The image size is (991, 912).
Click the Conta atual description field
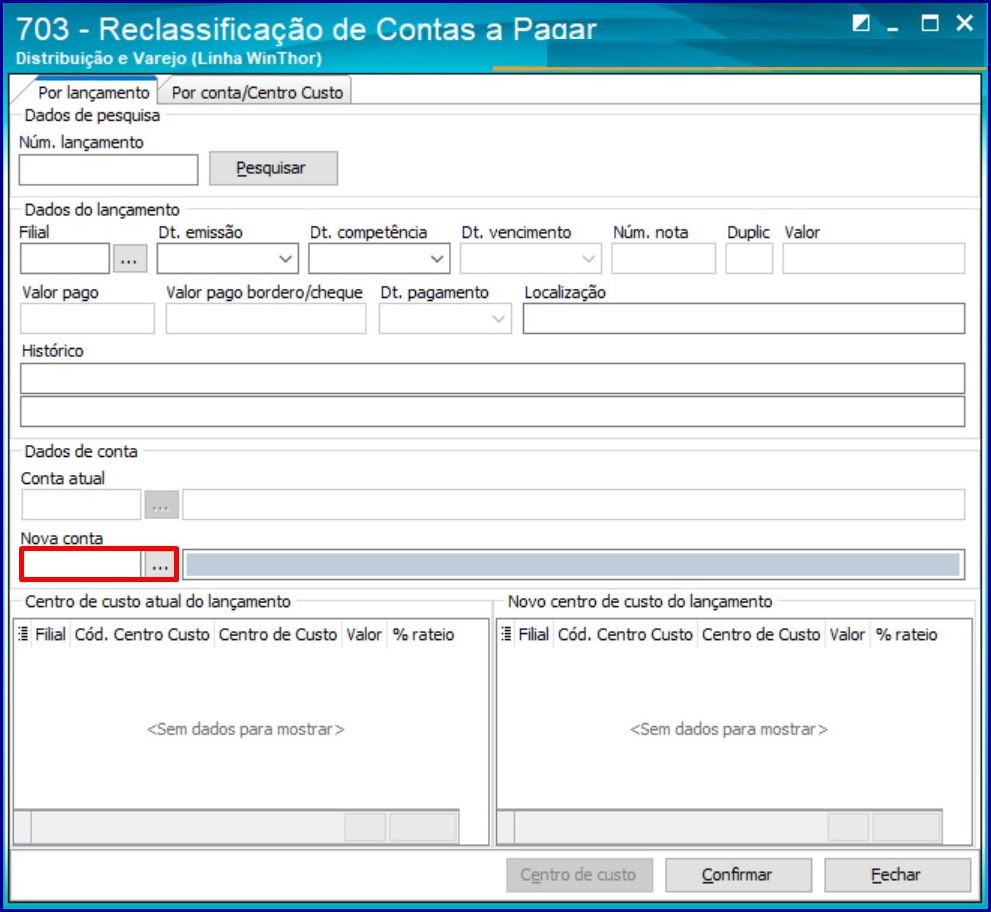(573, 504)
